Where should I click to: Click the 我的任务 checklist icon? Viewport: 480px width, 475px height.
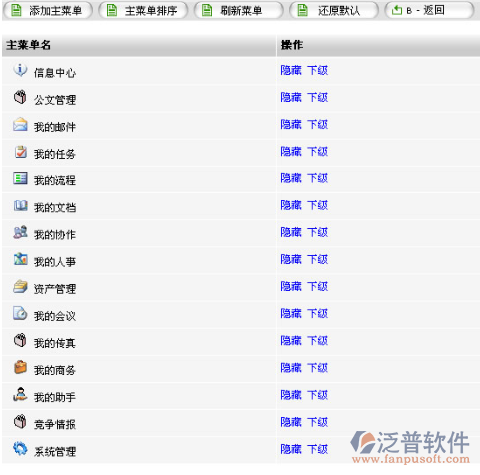point(20,152)
